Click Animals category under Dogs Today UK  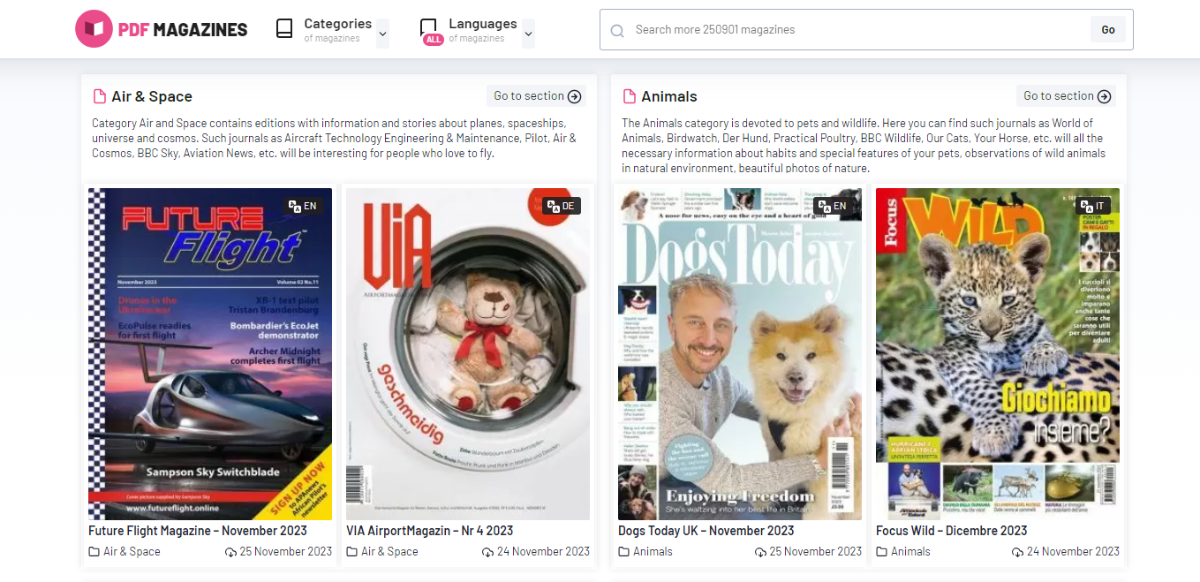645,551
